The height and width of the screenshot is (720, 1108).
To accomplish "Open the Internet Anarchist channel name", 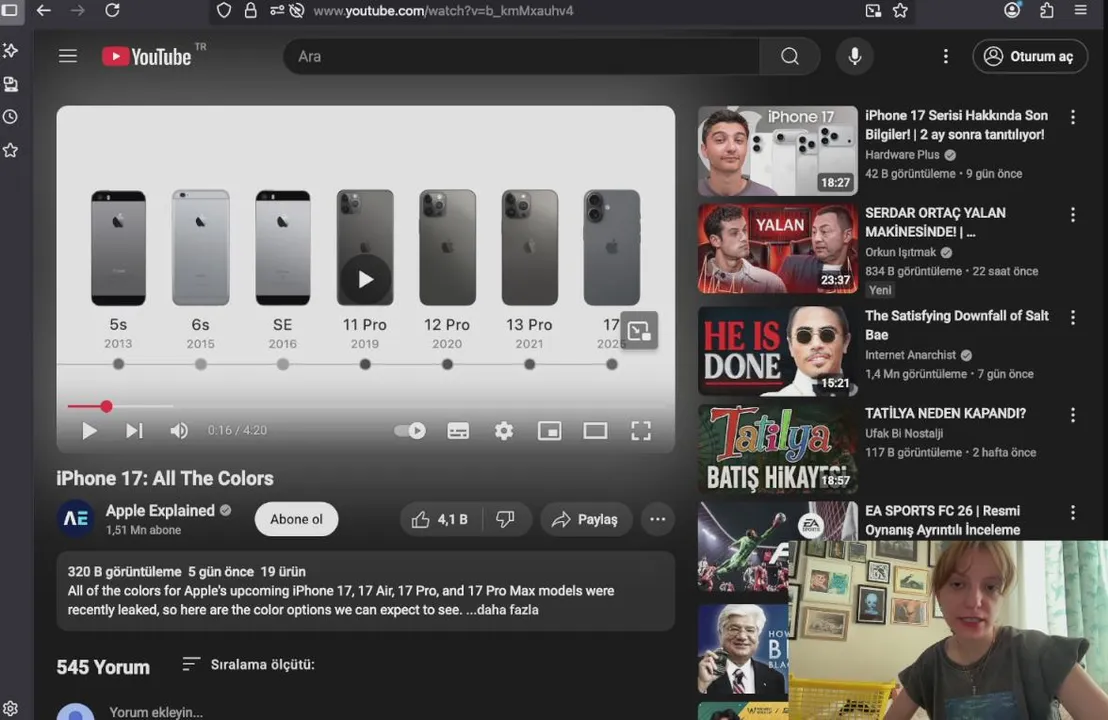I will [910, 355].
